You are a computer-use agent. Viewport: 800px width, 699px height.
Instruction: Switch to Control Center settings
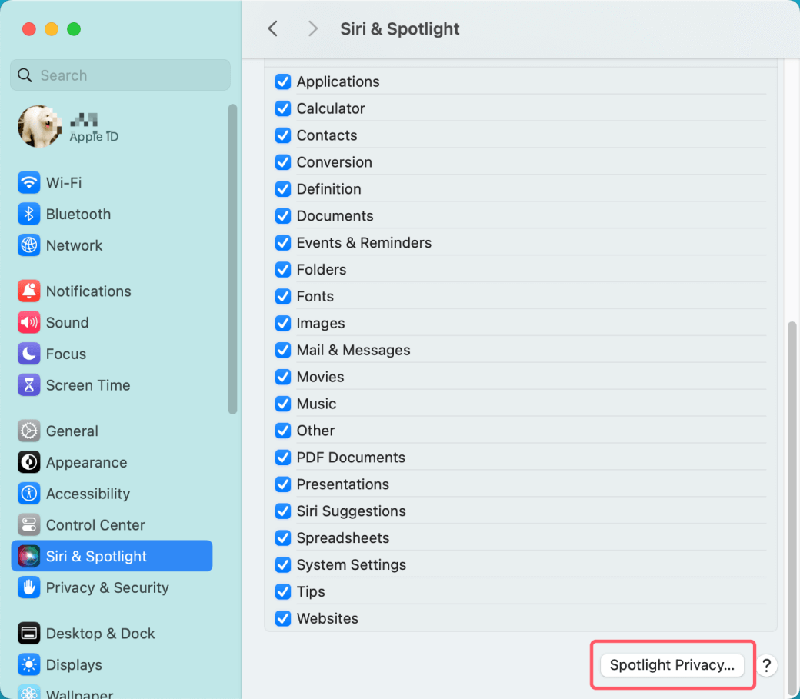point(95,525)
